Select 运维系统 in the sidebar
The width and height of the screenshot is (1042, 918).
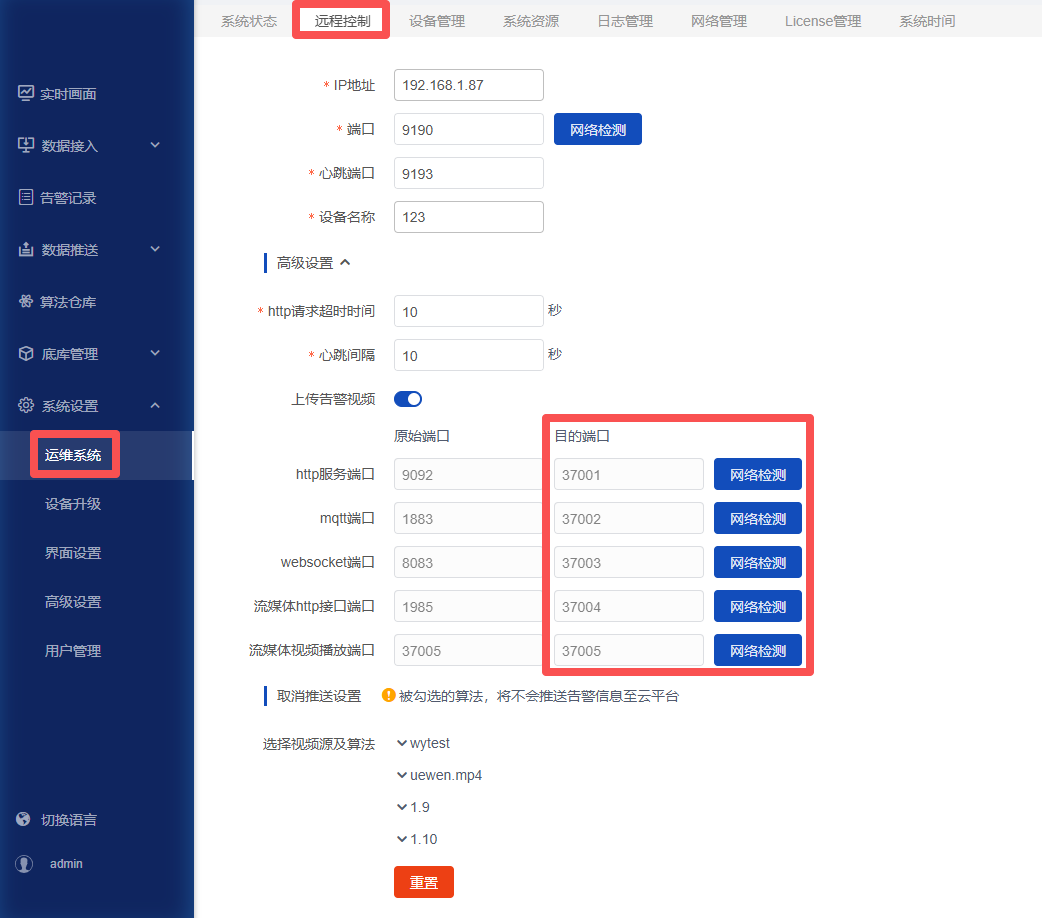pyautogui.click(x=74, y=454)
